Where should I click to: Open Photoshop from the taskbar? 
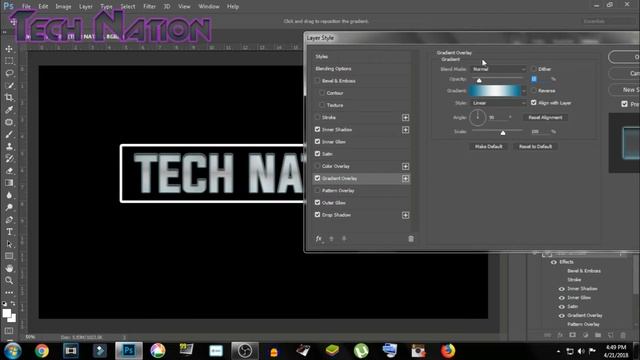(x=129, y=351)
